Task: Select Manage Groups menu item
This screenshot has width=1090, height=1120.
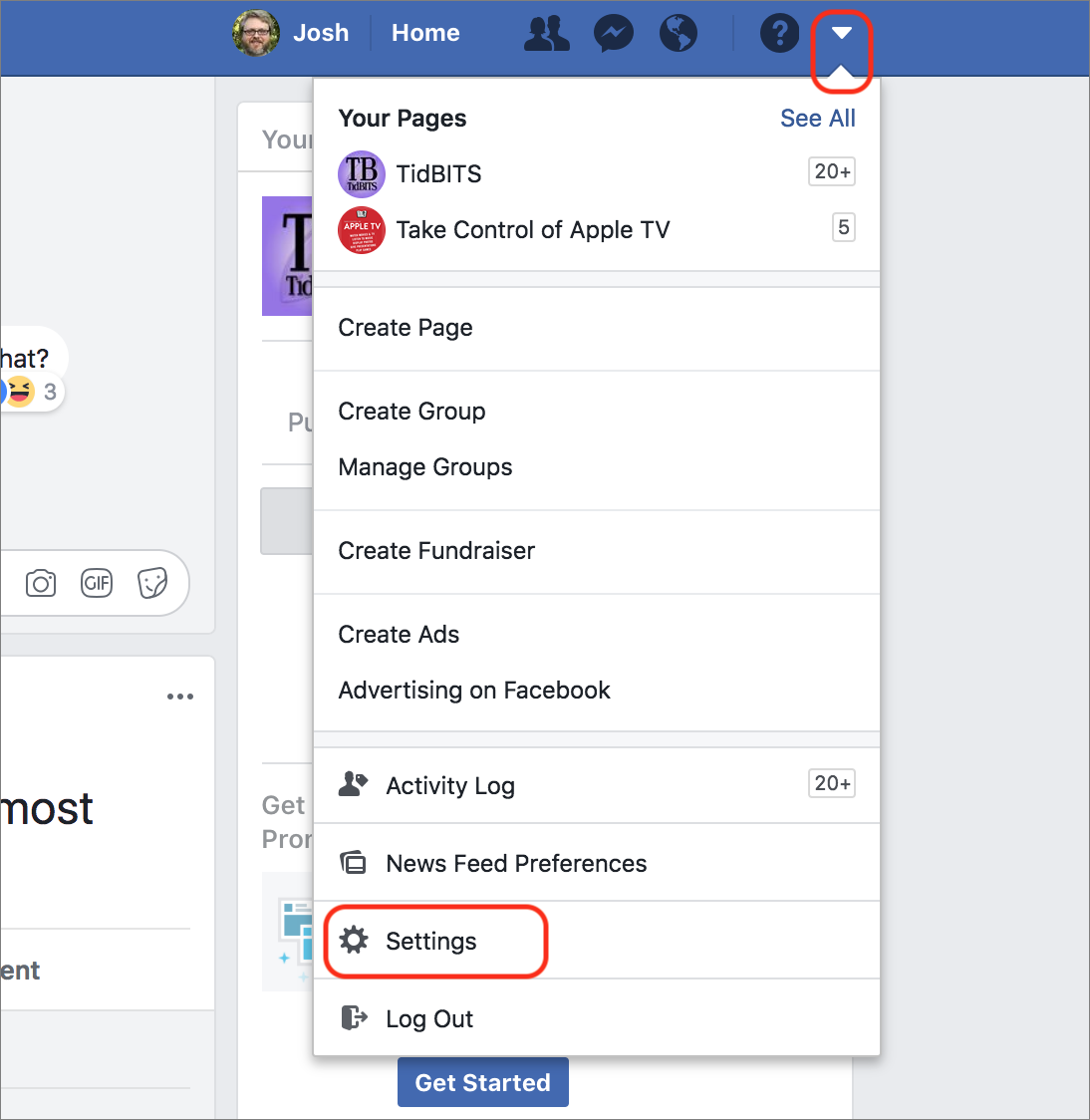Action: point(597,467)
